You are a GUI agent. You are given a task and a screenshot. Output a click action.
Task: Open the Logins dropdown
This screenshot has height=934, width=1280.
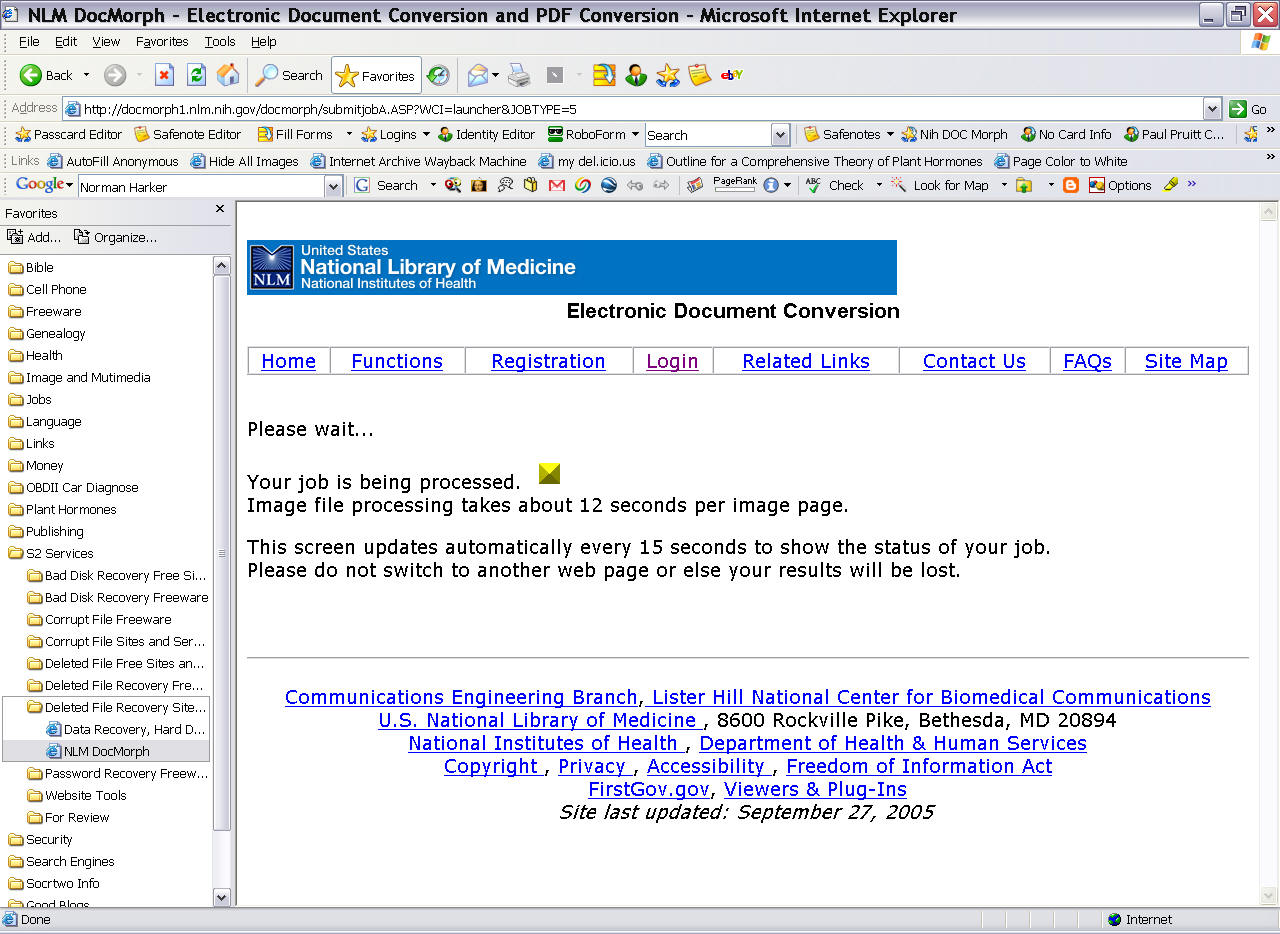(x=395, y=134)
